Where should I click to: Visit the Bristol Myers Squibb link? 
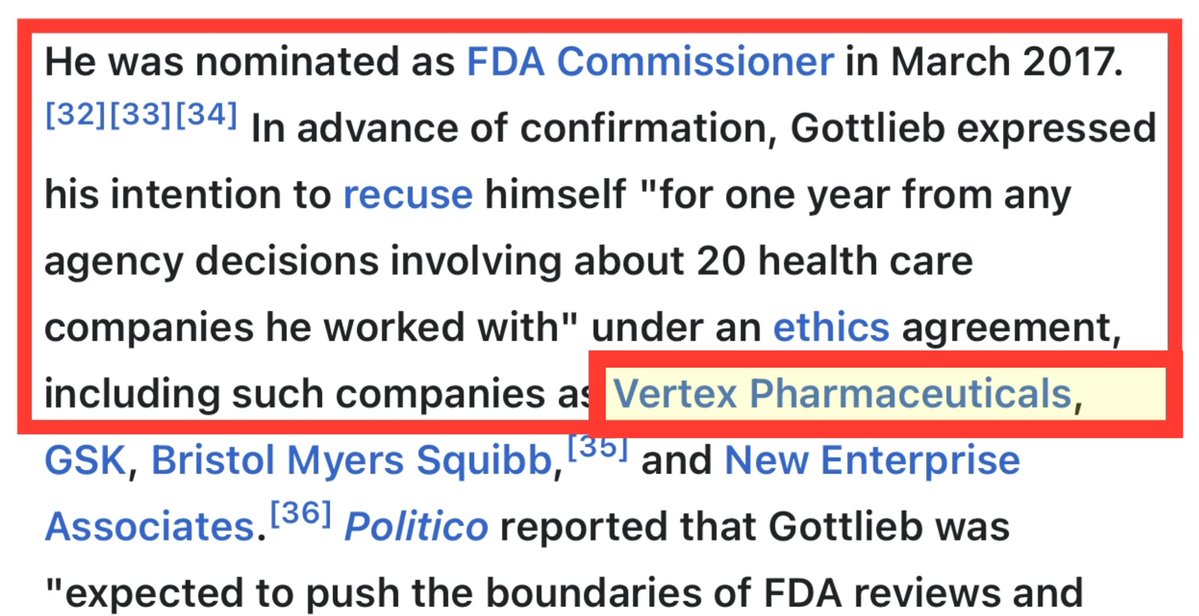click(352, 460)
